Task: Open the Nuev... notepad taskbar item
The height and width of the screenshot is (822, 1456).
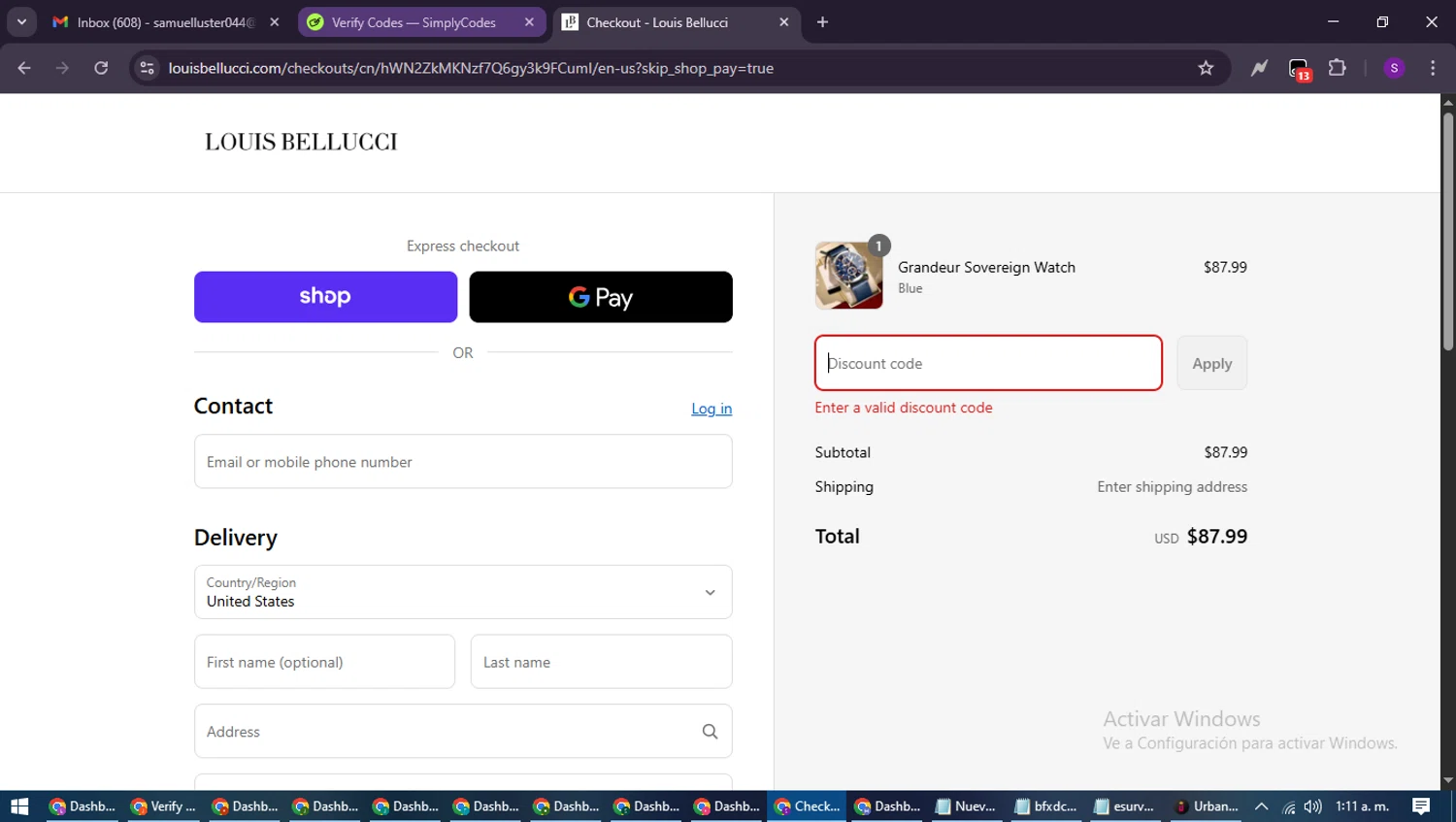Action: (x=966, y=806)
